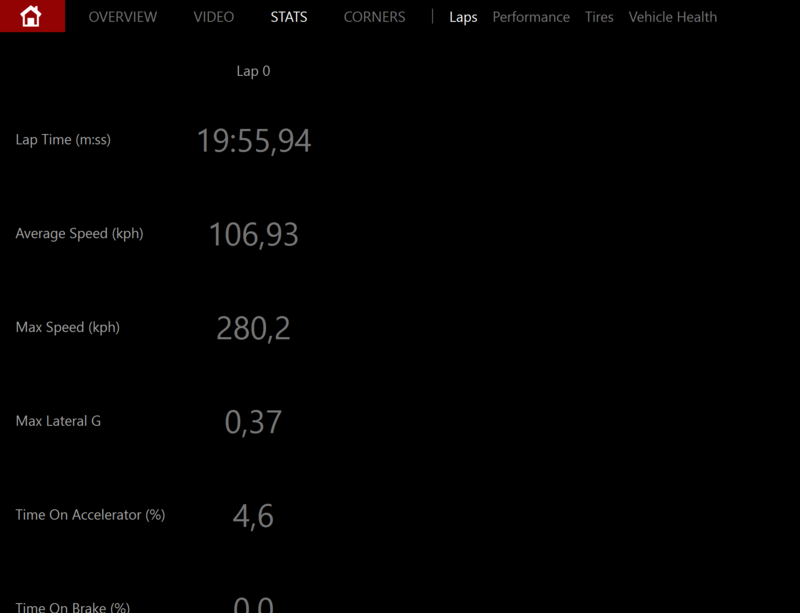
Task: Select the 4,6 accelerator percentage value
Action: [x=253, y=516]
